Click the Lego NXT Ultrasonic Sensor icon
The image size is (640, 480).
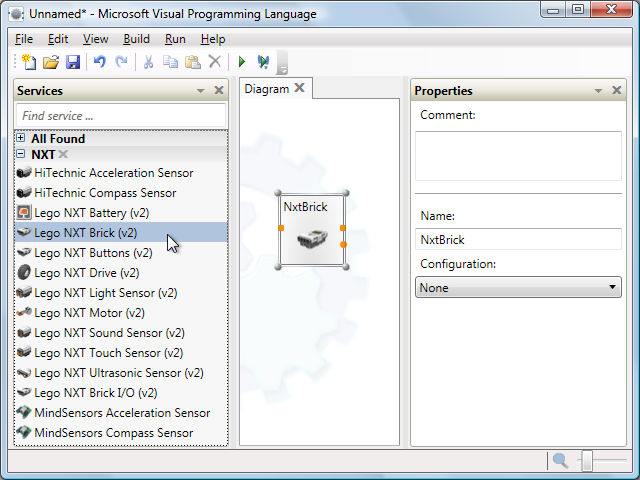24,372
